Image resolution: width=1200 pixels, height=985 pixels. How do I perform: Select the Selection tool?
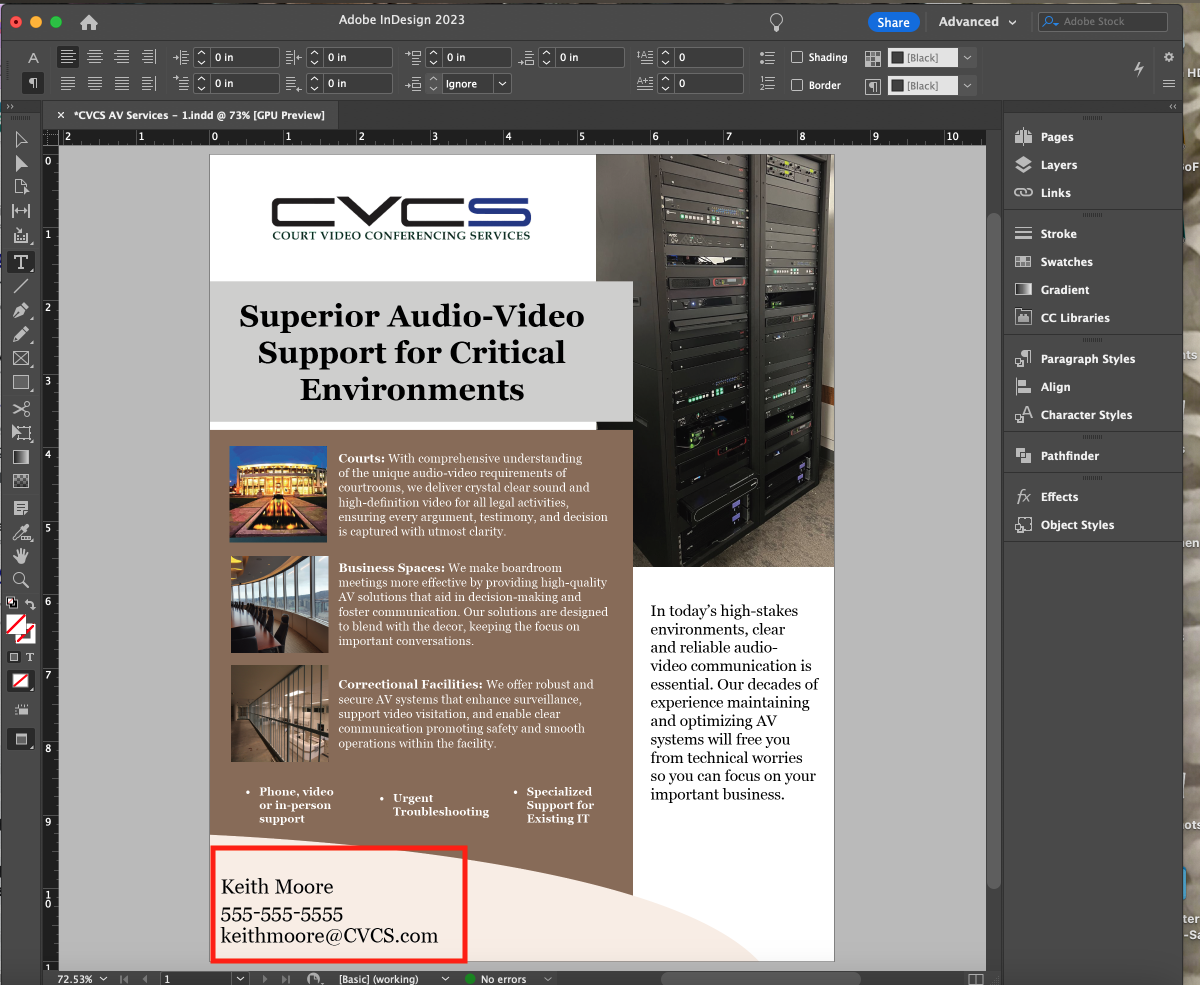[21, 139]
